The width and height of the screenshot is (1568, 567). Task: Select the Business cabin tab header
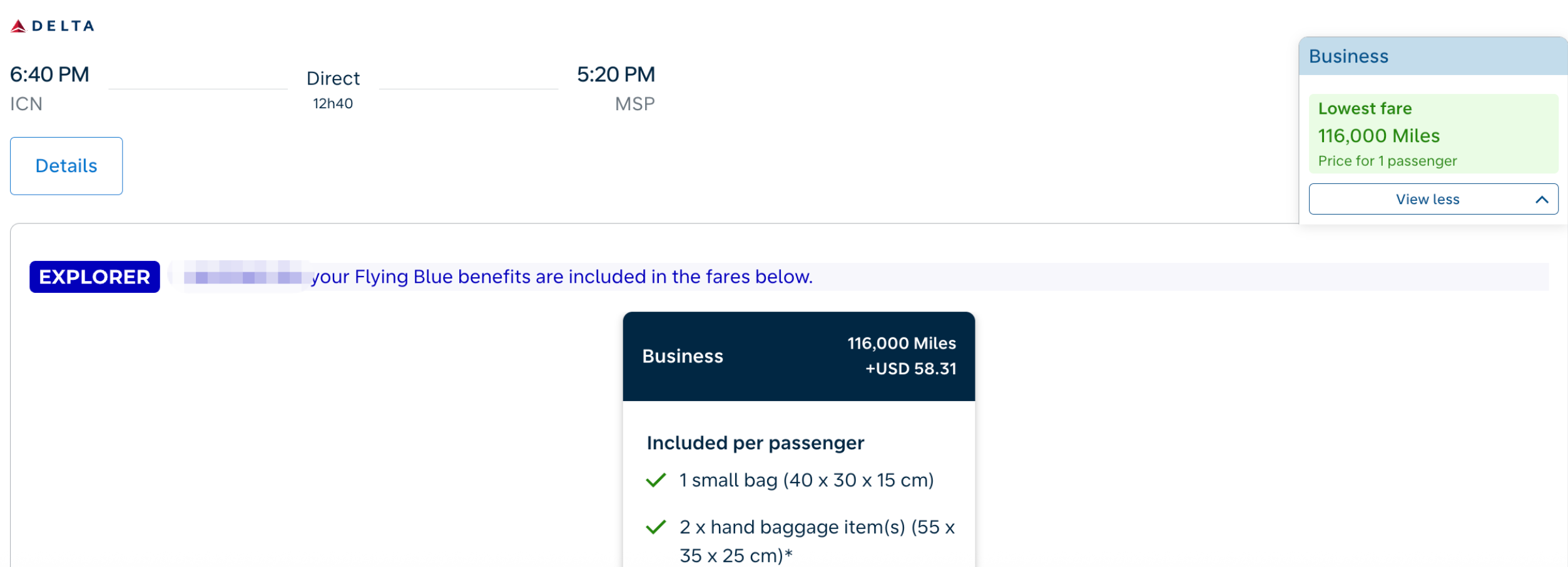click(1433, 56)
